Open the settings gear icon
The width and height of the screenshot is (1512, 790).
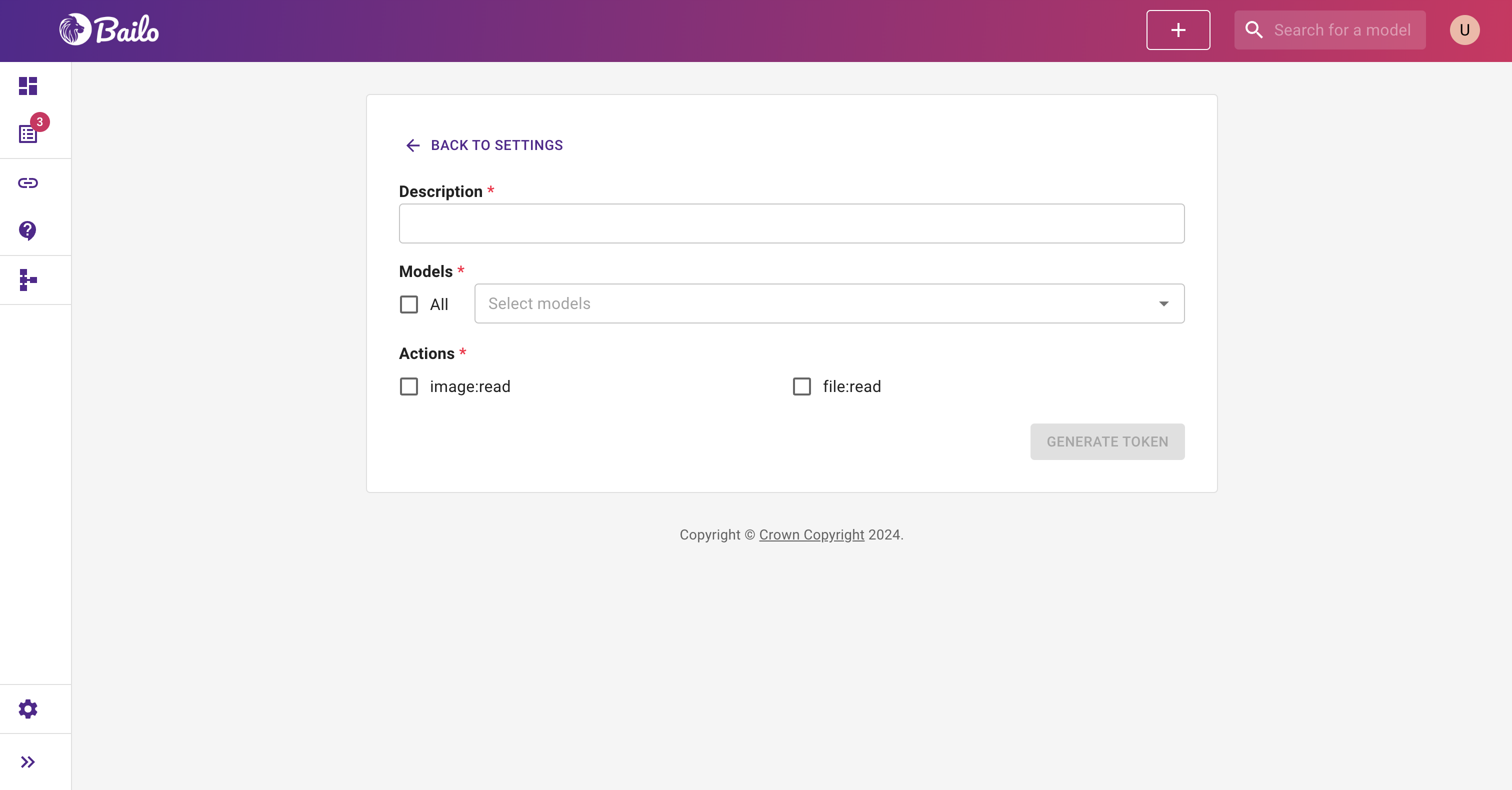(x=27, y=709)
